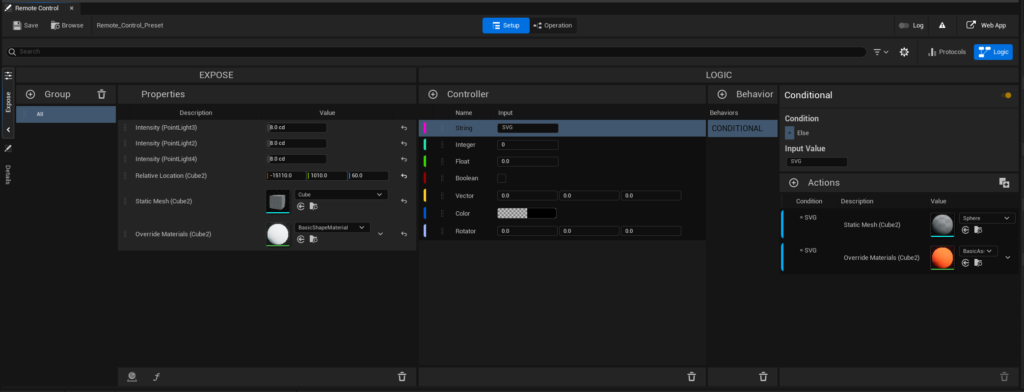Select the Logic panel button
Image resolution: width=1024 pixels, height=392 pixels.
993,52
